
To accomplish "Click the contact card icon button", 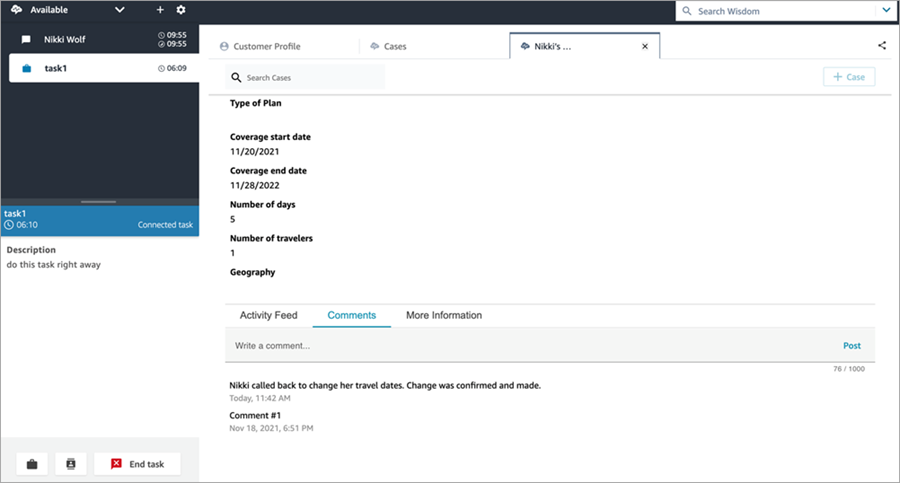I will (71, 464).
